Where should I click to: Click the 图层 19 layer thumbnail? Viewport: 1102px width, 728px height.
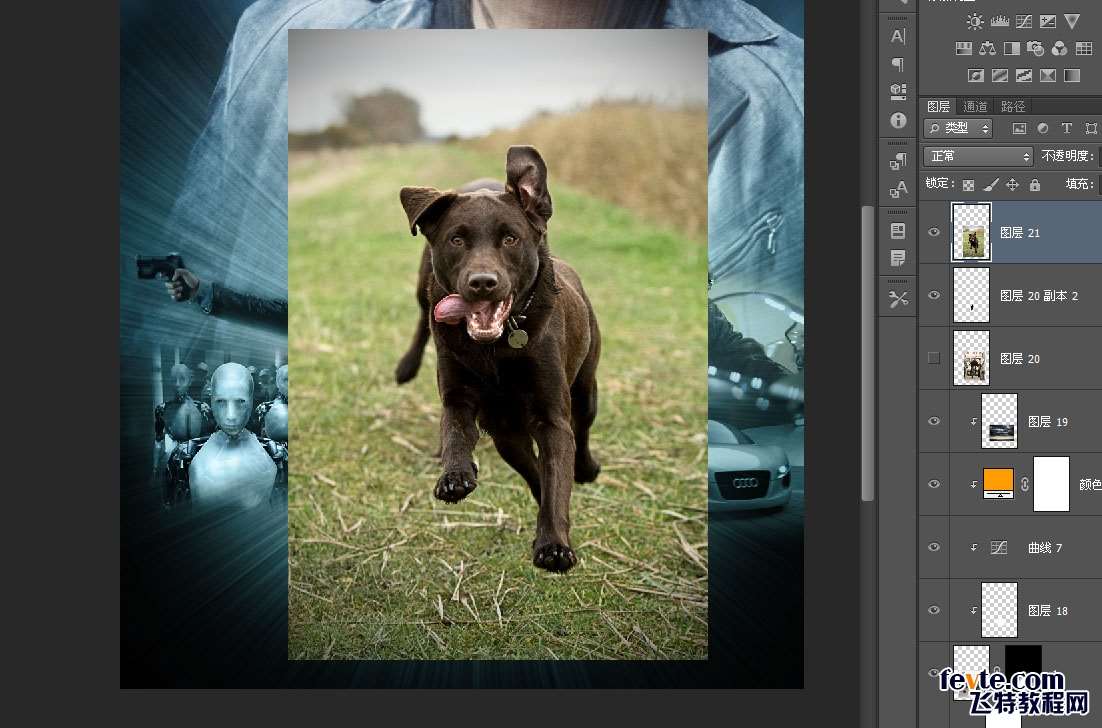999,421
